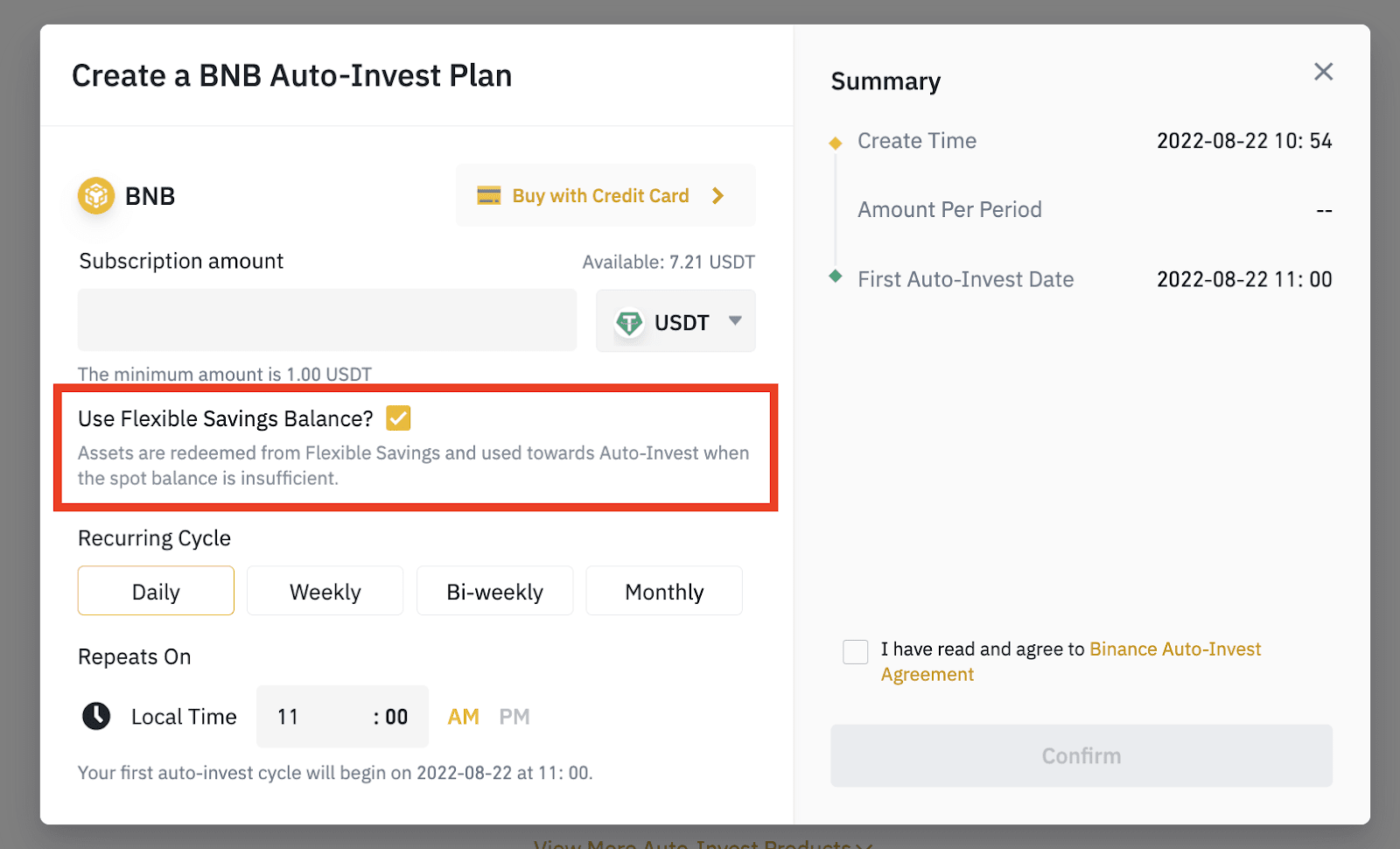Uncheck Use Flexible Savings Balance checkbox

[x=398, y=418]
